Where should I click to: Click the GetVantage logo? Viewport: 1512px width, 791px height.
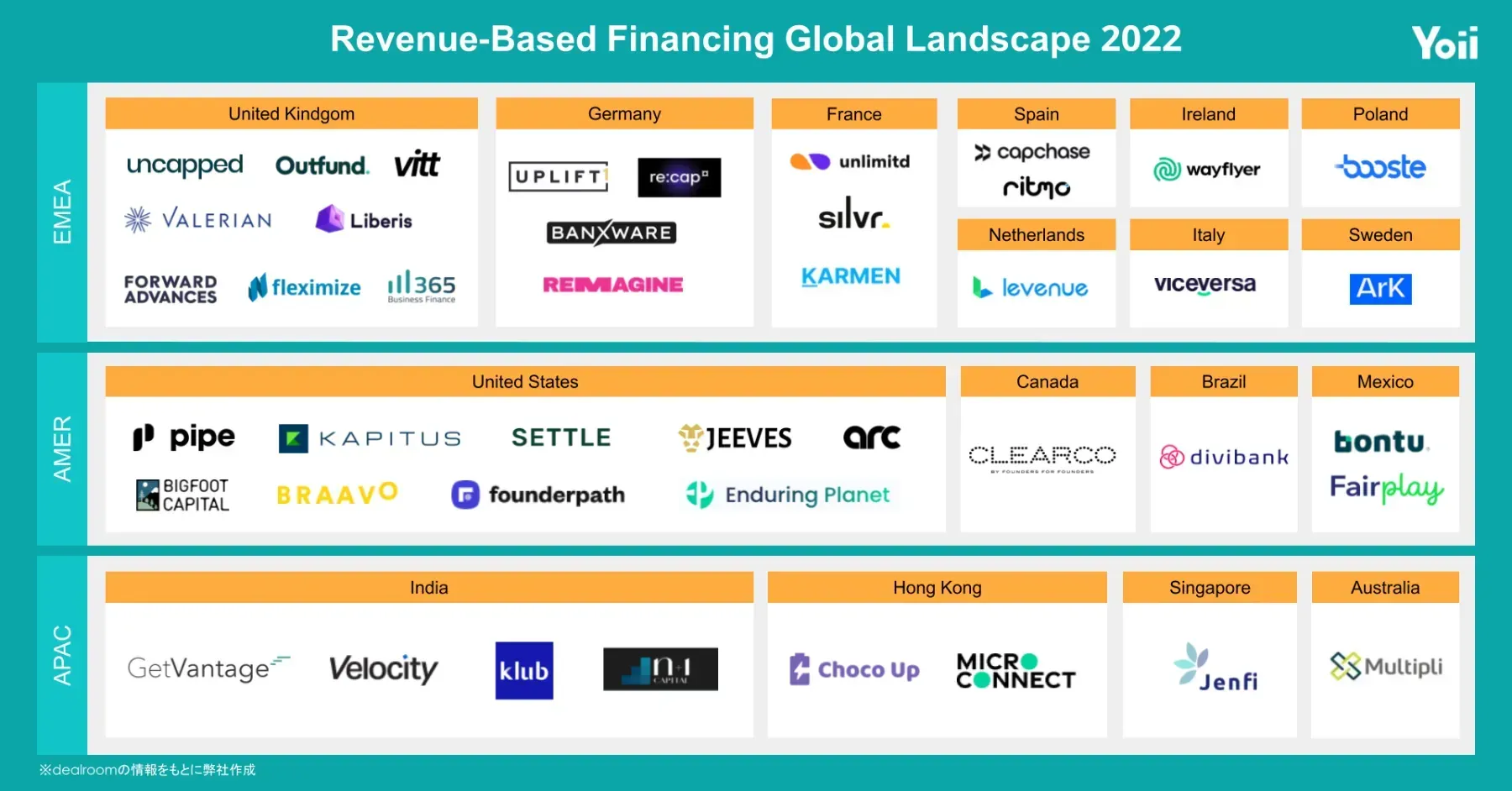(x=208, y=668)
